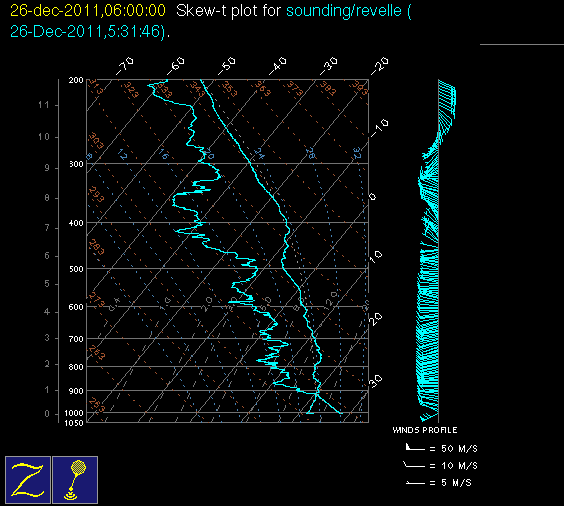Click the 'Skew-t plot for' title text
The image size is (564, 506).
pos(228,11)
